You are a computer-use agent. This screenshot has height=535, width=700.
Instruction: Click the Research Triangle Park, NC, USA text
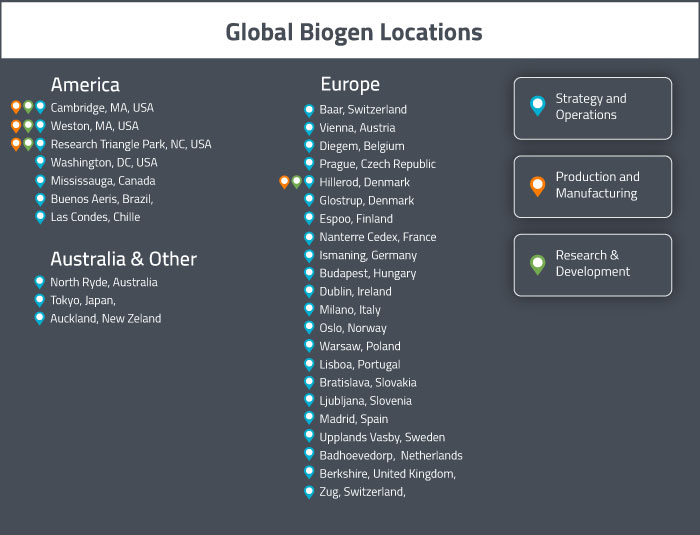131,144
